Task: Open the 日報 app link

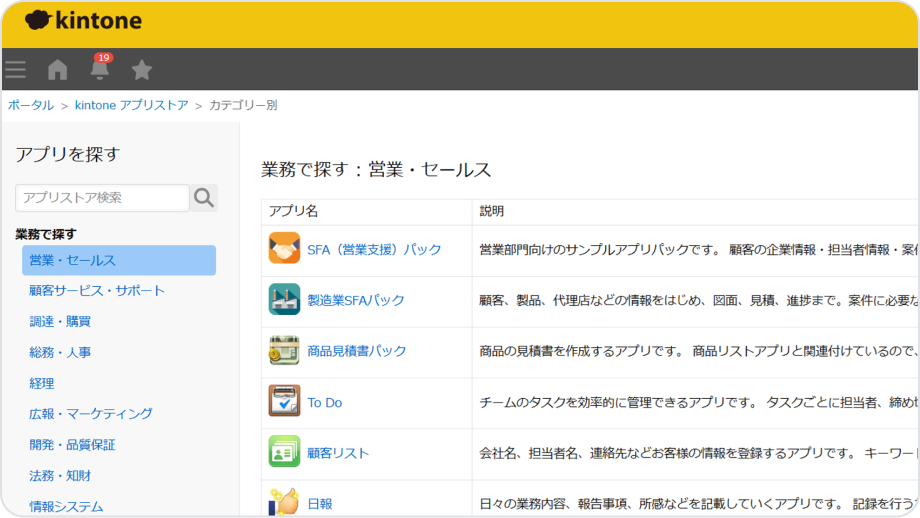Action: 320,503
